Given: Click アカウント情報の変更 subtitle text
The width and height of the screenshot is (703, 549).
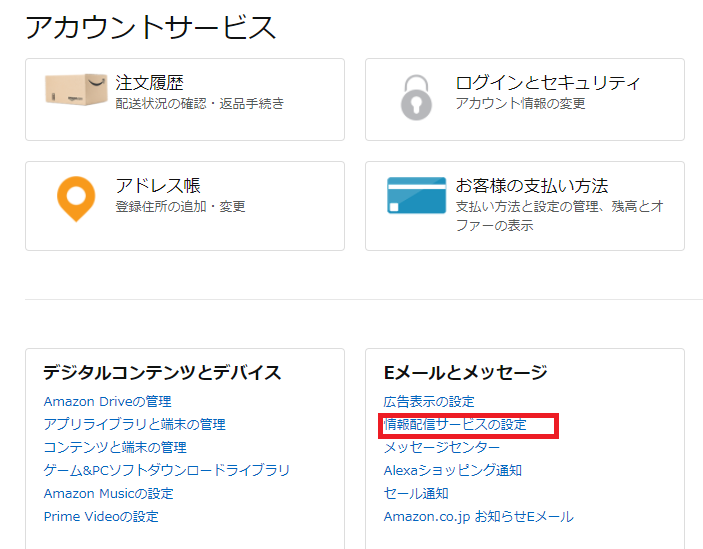Looking at the screenshot, I should 521,104.
